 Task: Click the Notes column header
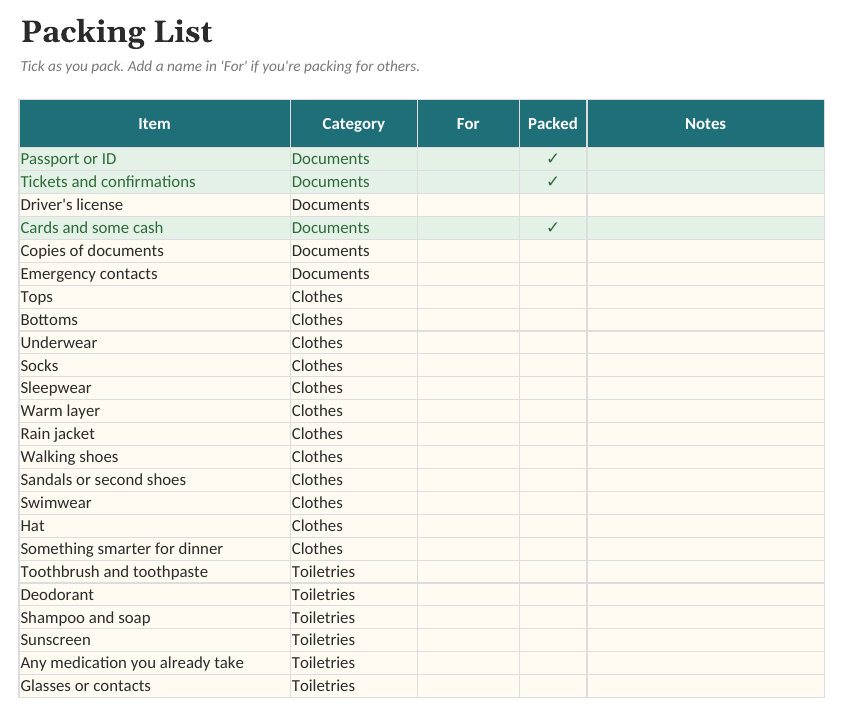click(705, 124)
